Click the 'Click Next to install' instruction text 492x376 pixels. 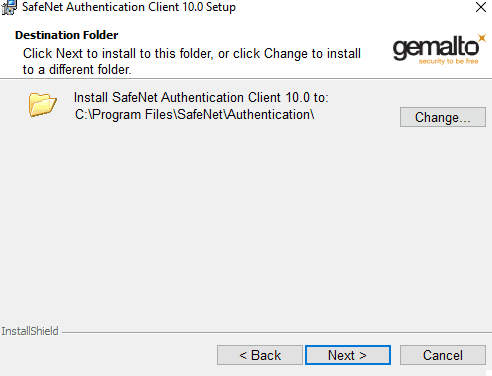[192, 61]
